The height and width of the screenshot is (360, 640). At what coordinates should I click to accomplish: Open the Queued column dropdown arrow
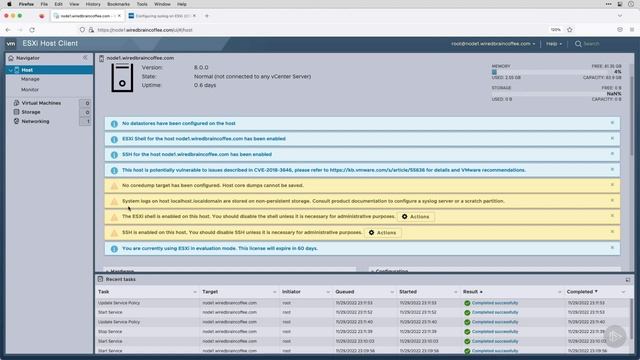(392, 292)
